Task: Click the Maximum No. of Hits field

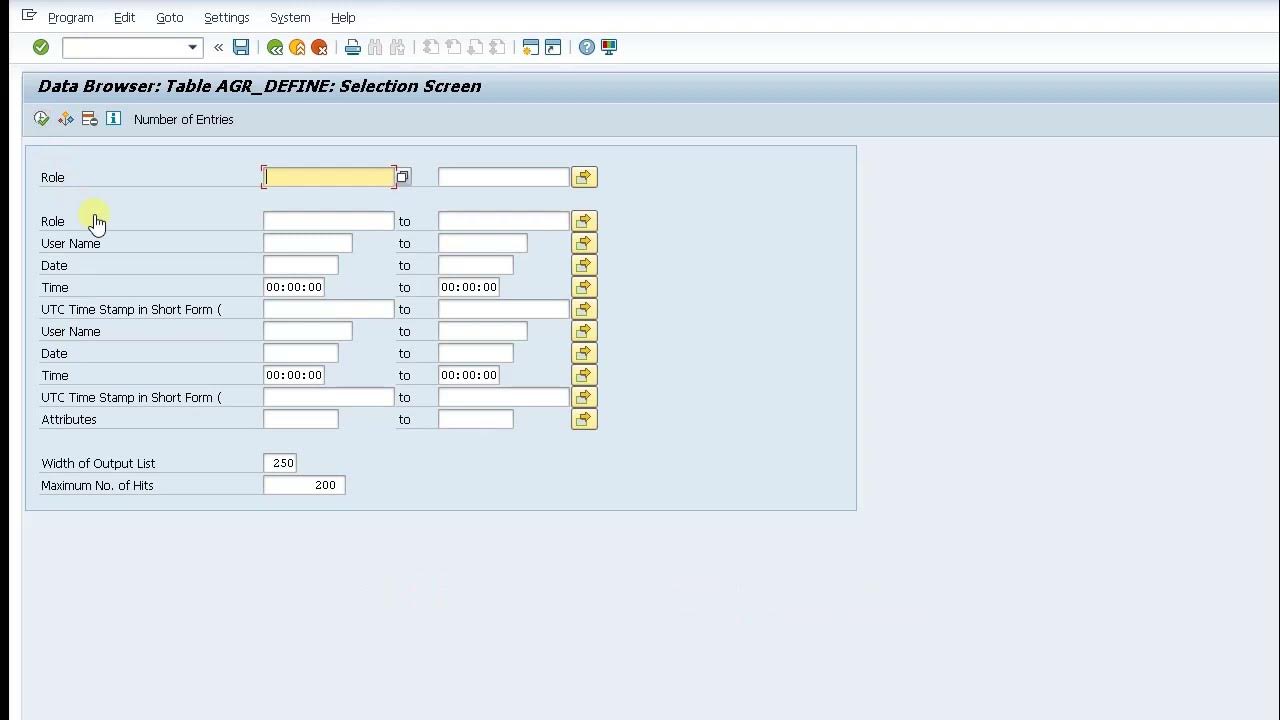Action: tap(304, 485)
